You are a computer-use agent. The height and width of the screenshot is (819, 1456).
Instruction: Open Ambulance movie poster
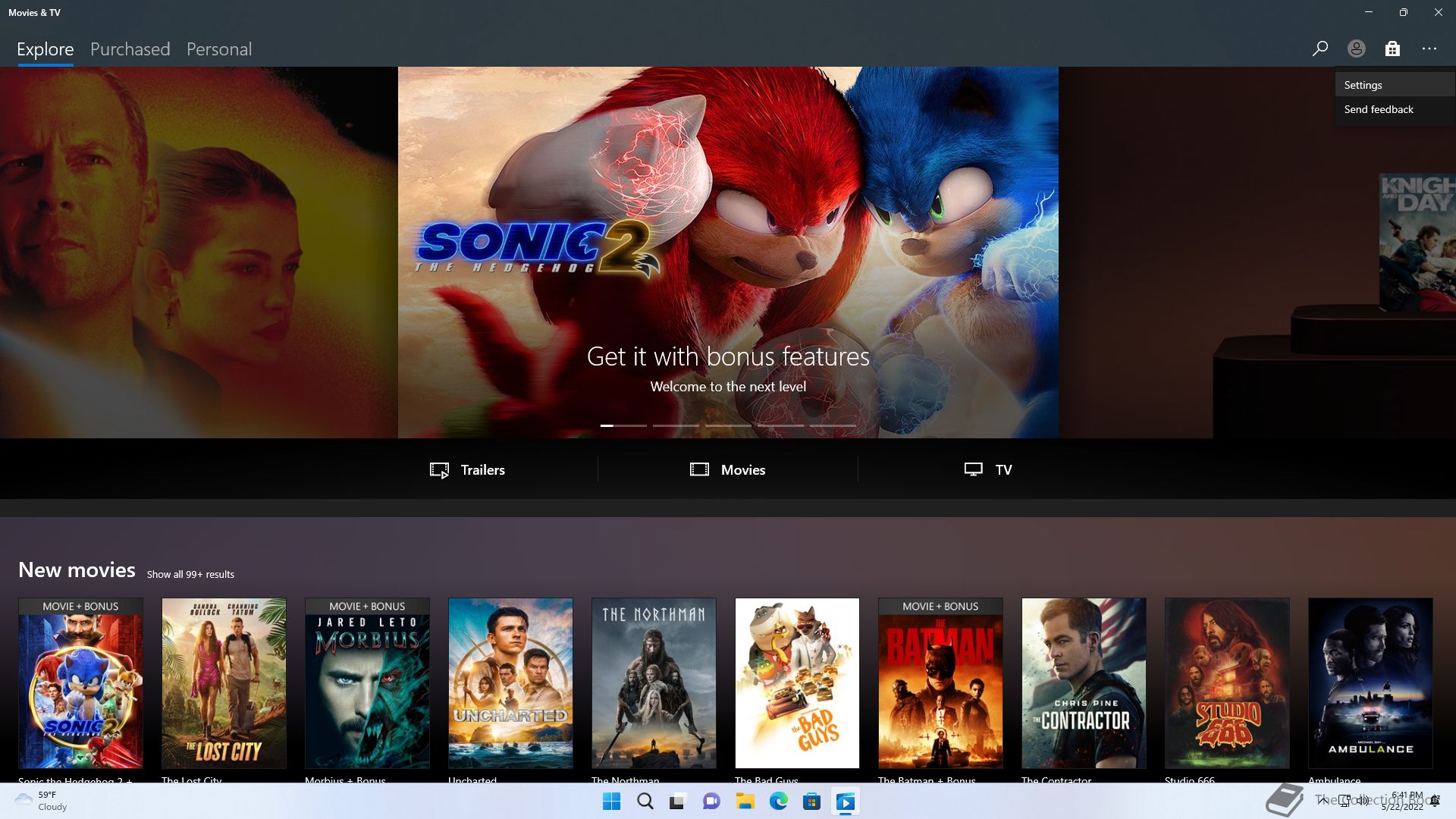[1370, 683]
